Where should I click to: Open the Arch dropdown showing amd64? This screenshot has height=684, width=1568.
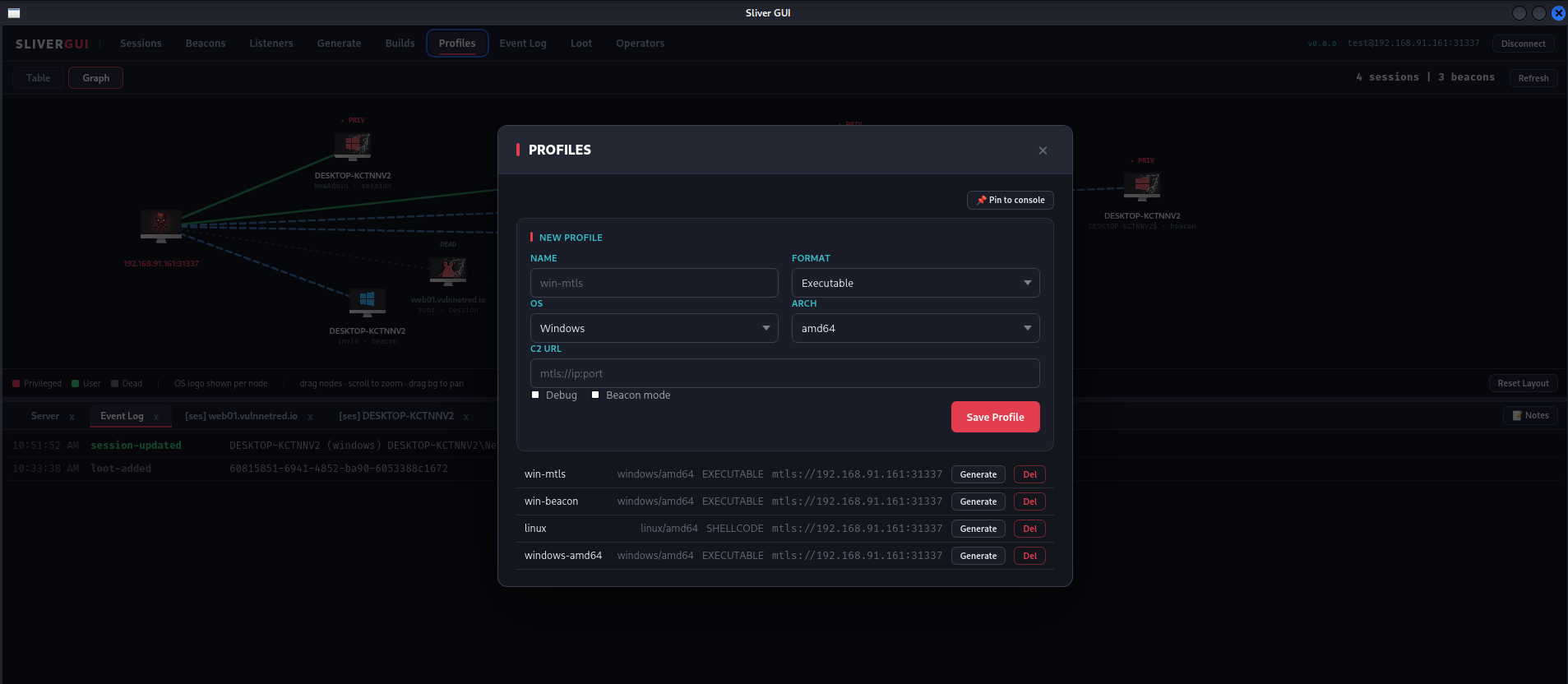(915, 328)
